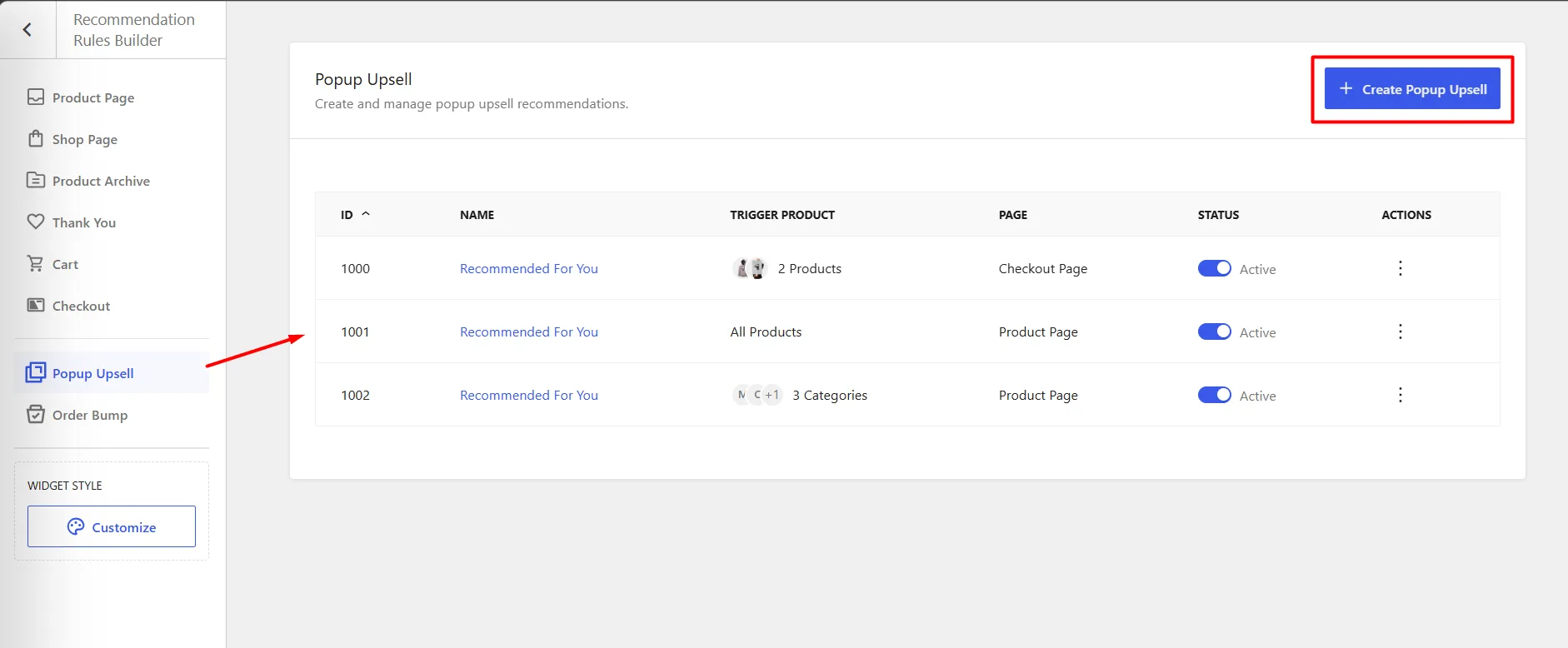Click the TRIGGER PRODUCT column header

click(782, 215)
